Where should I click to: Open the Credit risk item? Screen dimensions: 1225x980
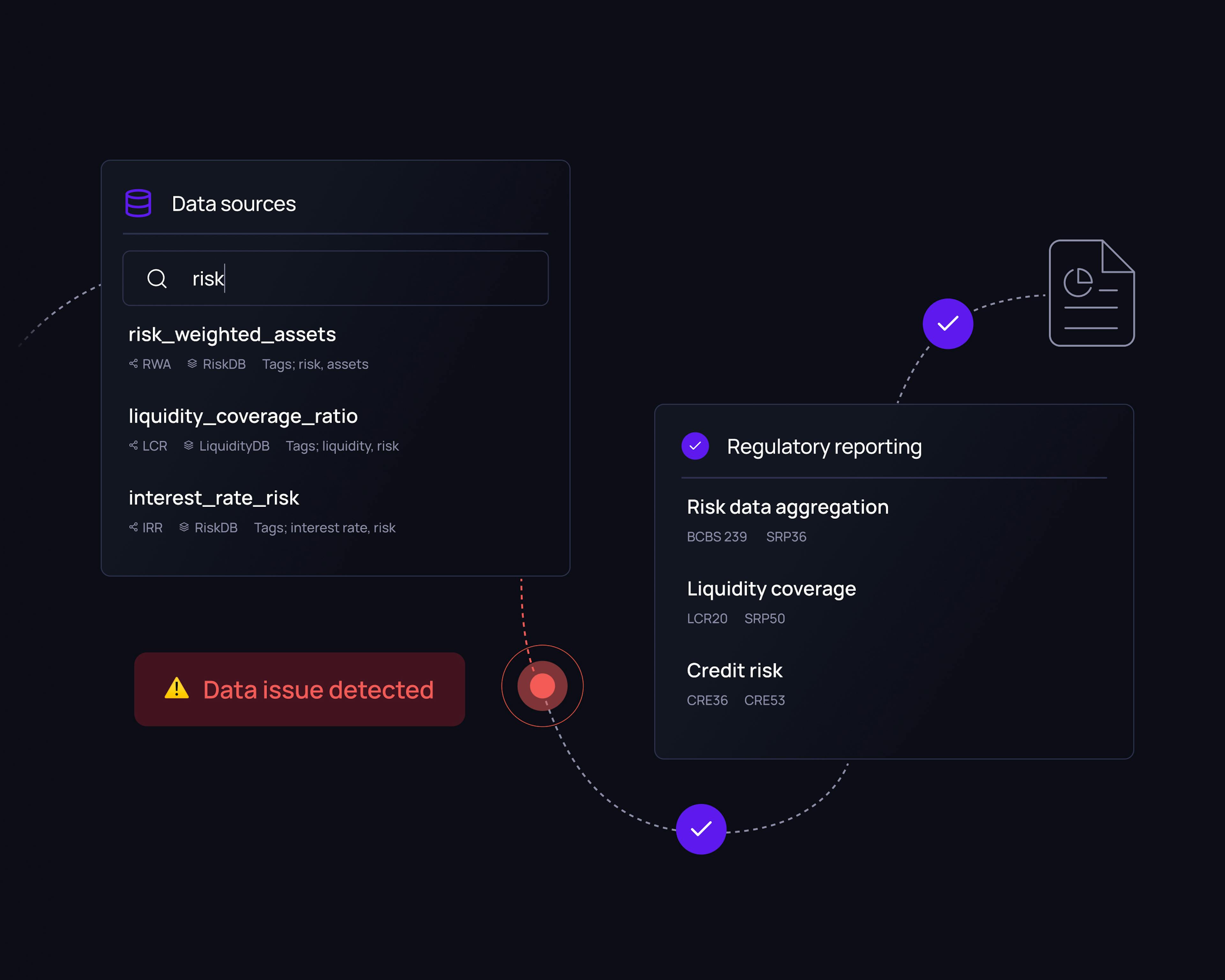pos(734,670)
